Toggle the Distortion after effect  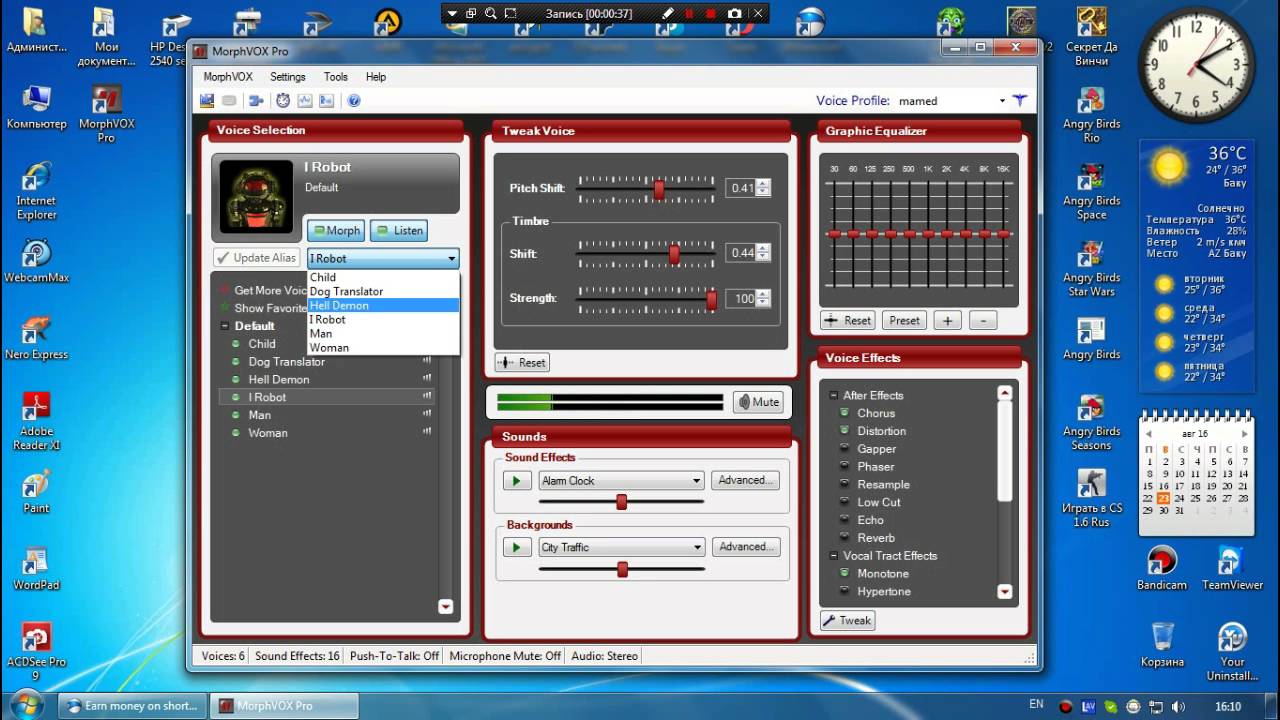tap(844, 431)
